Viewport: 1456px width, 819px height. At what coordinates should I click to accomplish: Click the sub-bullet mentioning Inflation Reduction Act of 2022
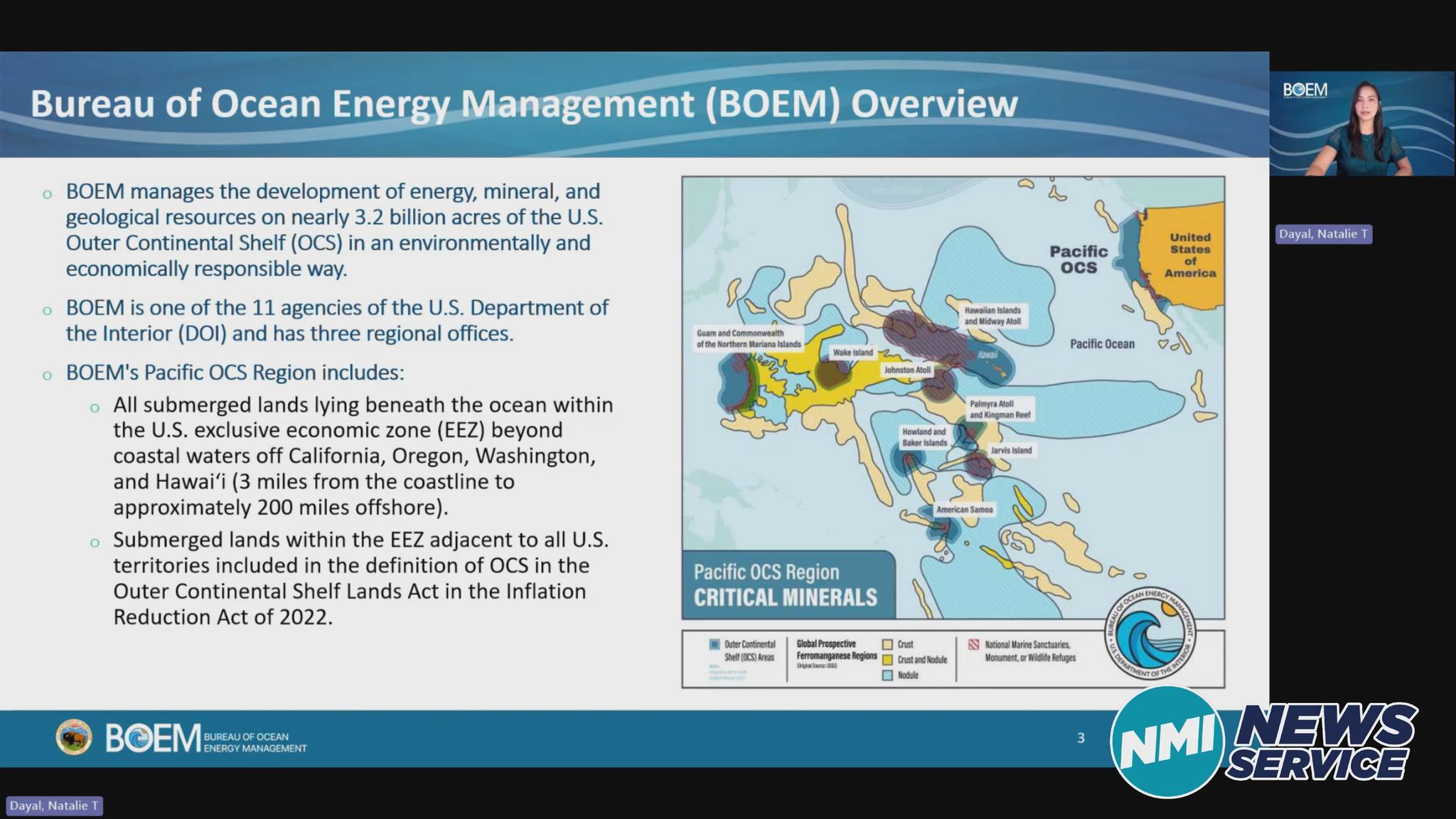point(360,578)
